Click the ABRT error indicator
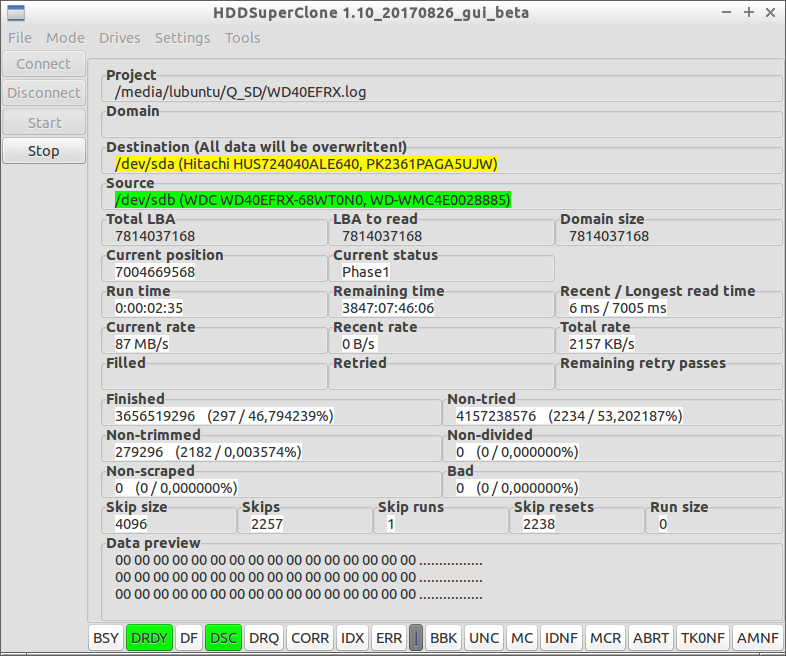 [651, 638]
